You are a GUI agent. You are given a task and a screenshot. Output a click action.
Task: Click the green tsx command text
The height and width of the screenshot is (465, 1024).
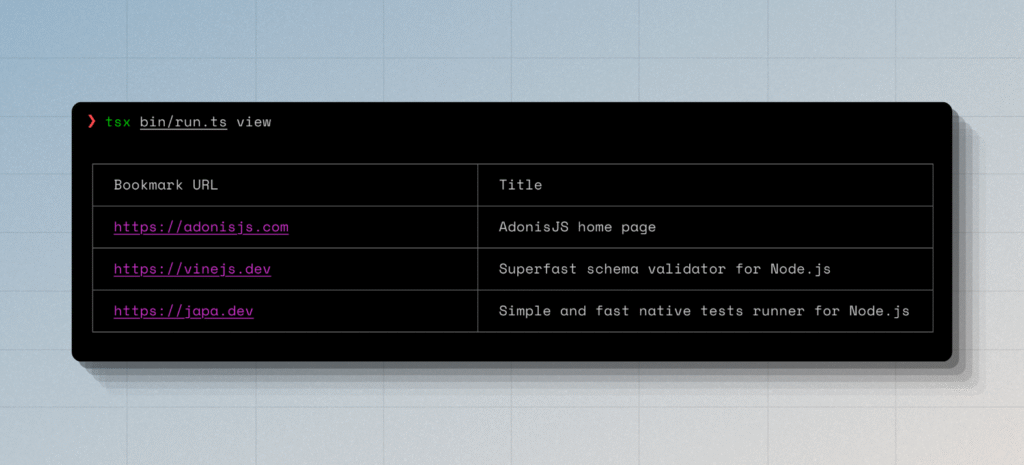[117, 122]
